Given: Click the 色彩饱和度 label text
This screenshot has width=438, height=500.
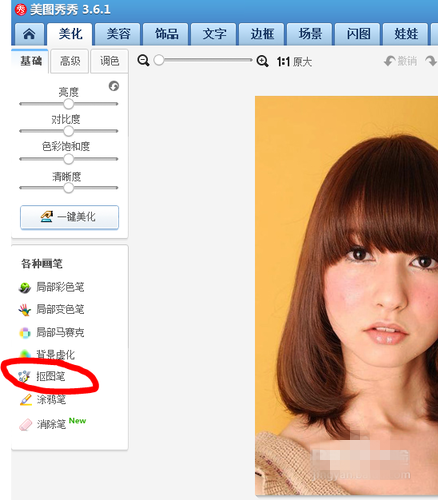Looking at the screenshot, I should click(x=66, y=146).
